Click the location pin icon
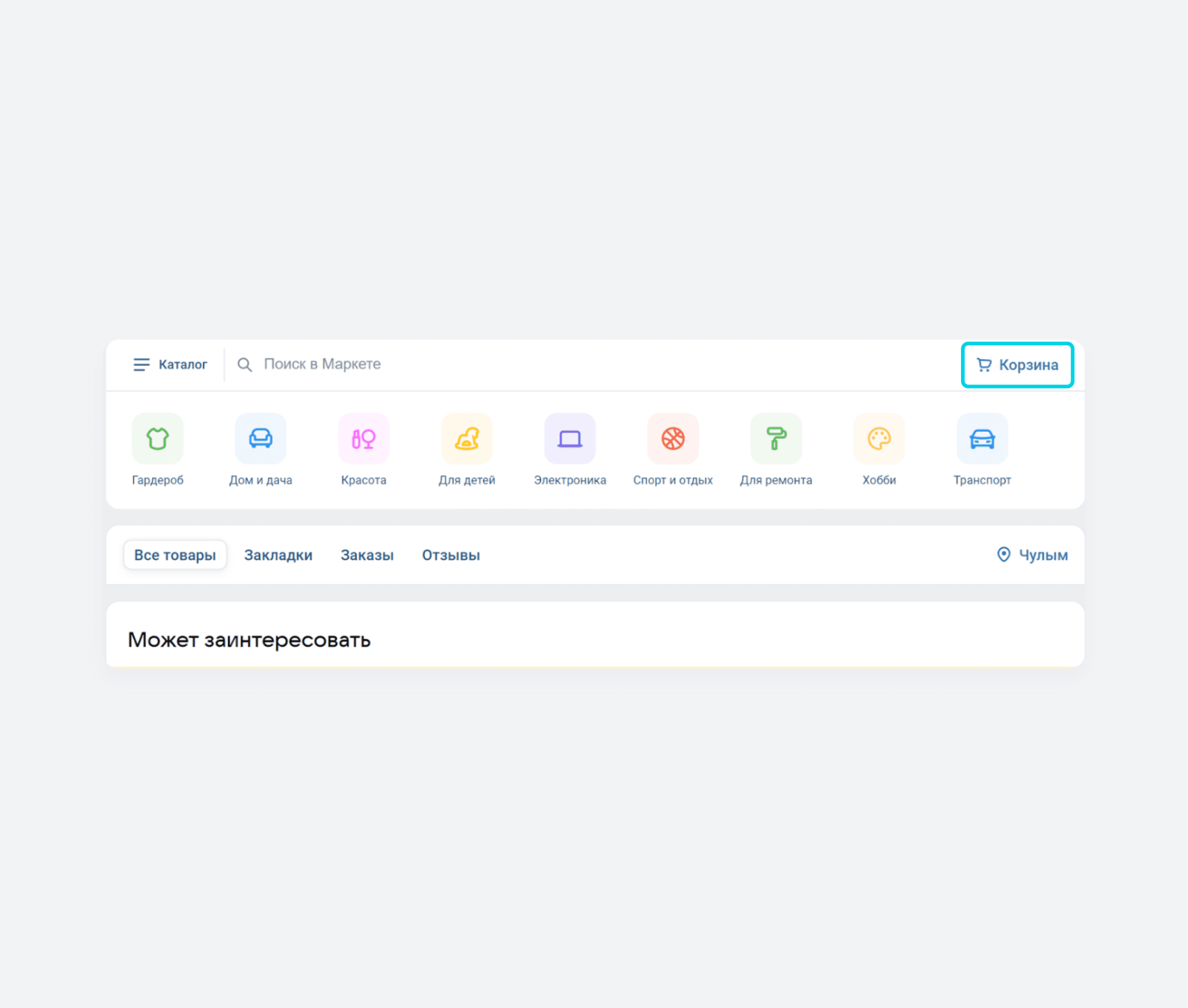Screen dimensions: 1188x1008 pos(1003,554)
